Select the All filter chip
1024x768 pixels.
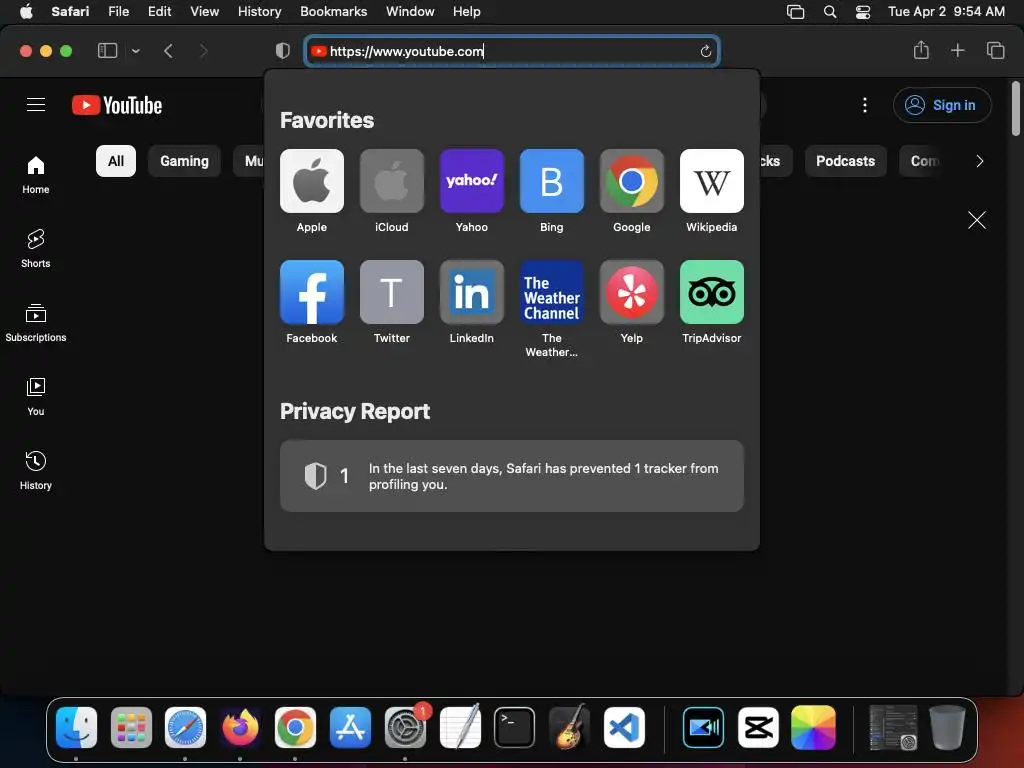[116, 161]
